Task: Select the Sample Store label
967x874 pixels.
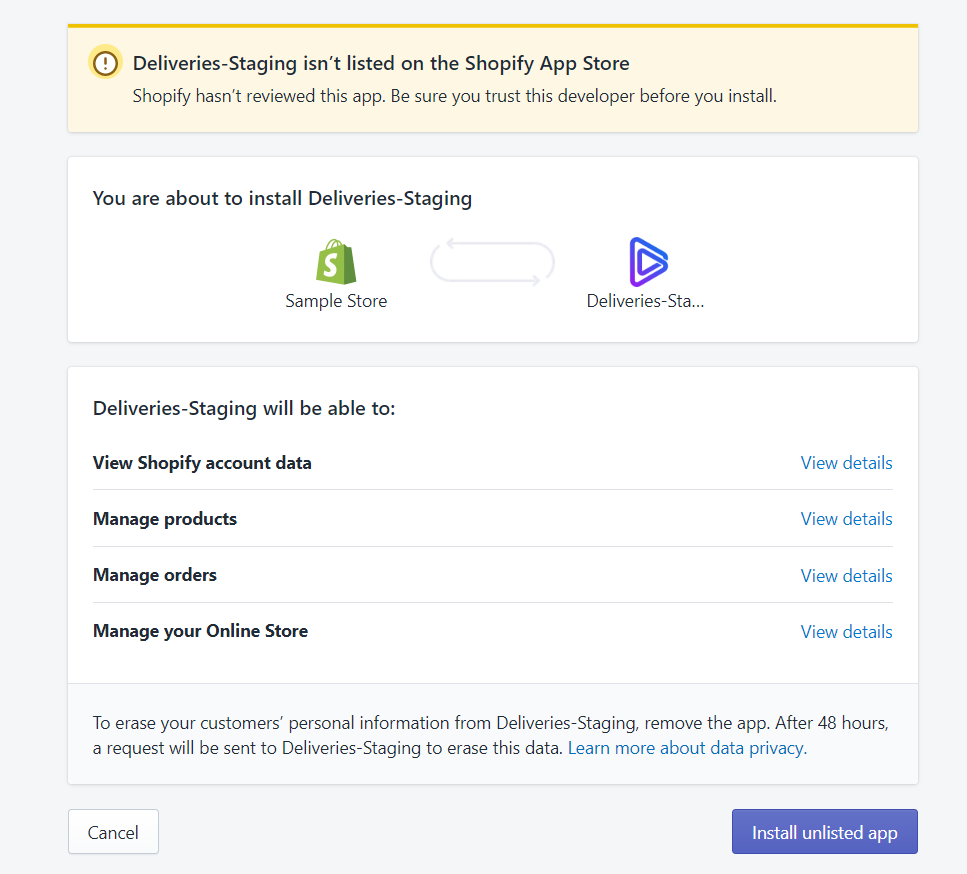Action: pos(336,301)
